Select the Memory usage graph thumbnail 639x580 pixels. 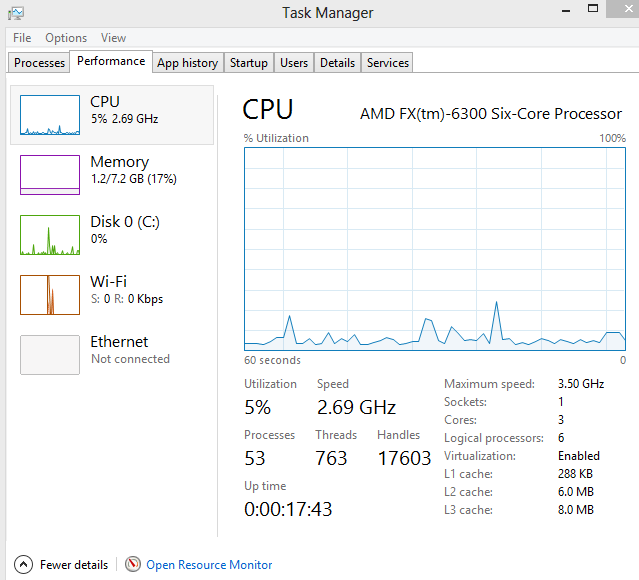click(50, 175)
